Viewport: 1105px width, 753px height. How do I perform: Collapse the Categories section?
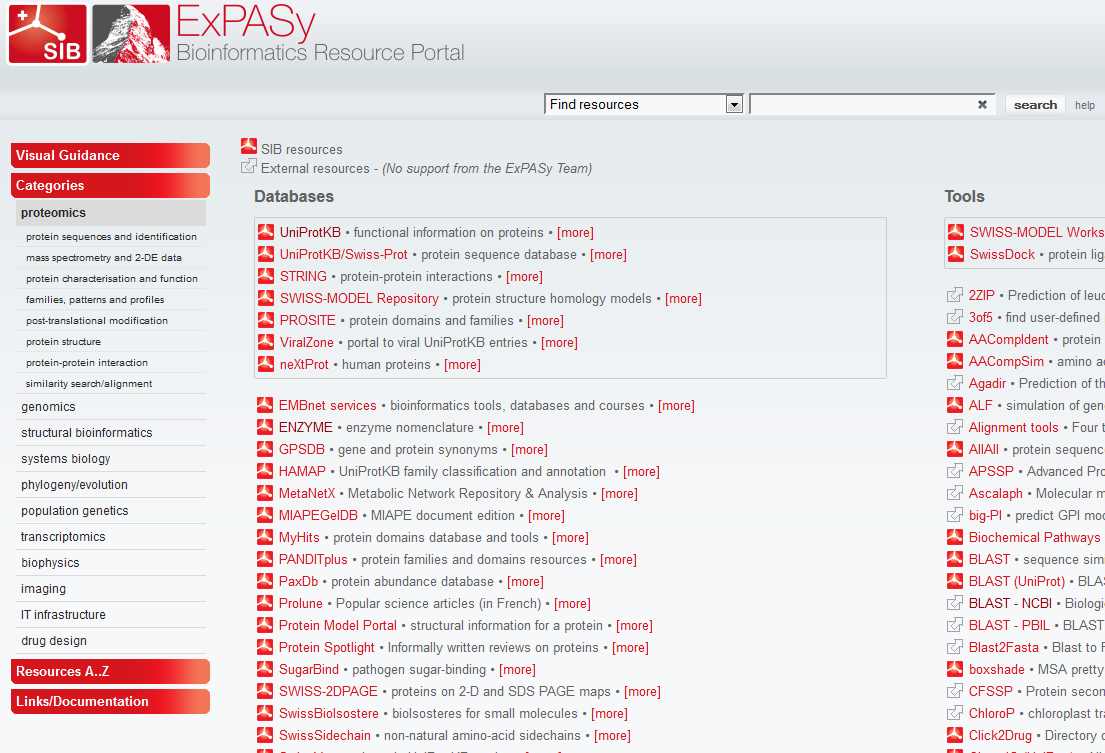pyautogui.click(x=110, y=185)
